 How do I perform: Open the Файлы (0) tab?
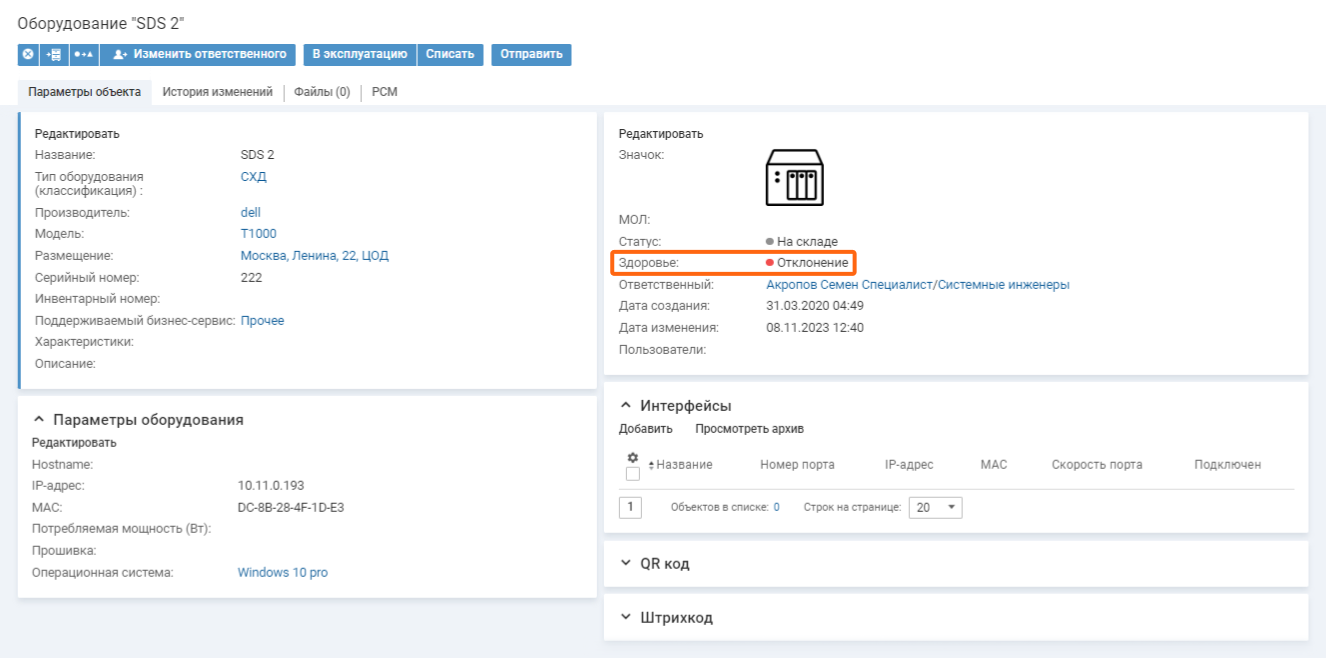click(322, 92)
